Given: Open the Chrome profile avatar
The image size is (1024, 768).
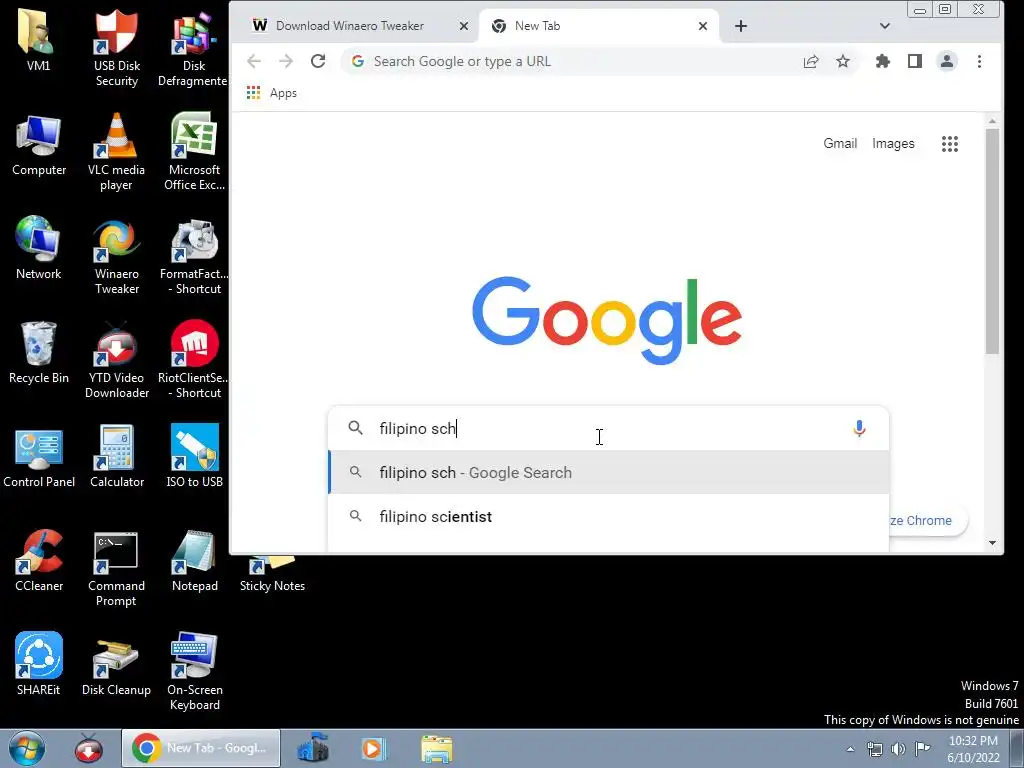Looking at the screenshot, I should click(x=947, y=61).
